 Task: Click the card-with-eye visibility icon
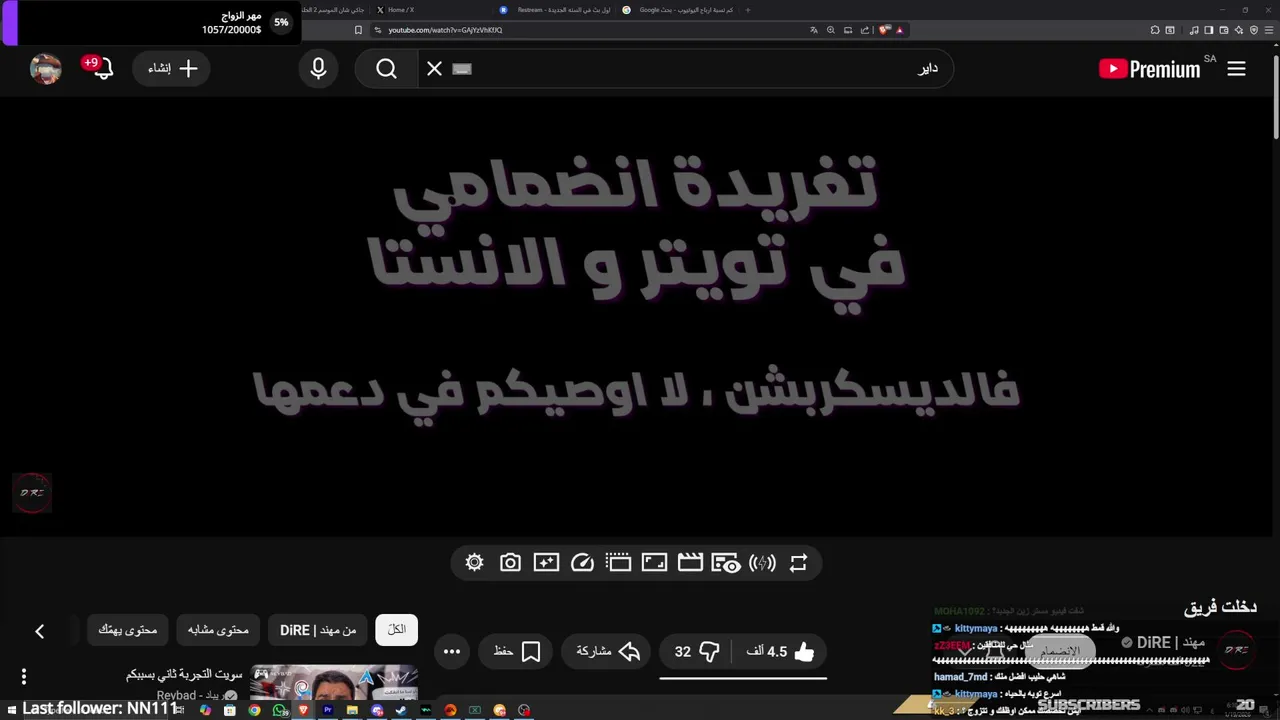point(726,563)
